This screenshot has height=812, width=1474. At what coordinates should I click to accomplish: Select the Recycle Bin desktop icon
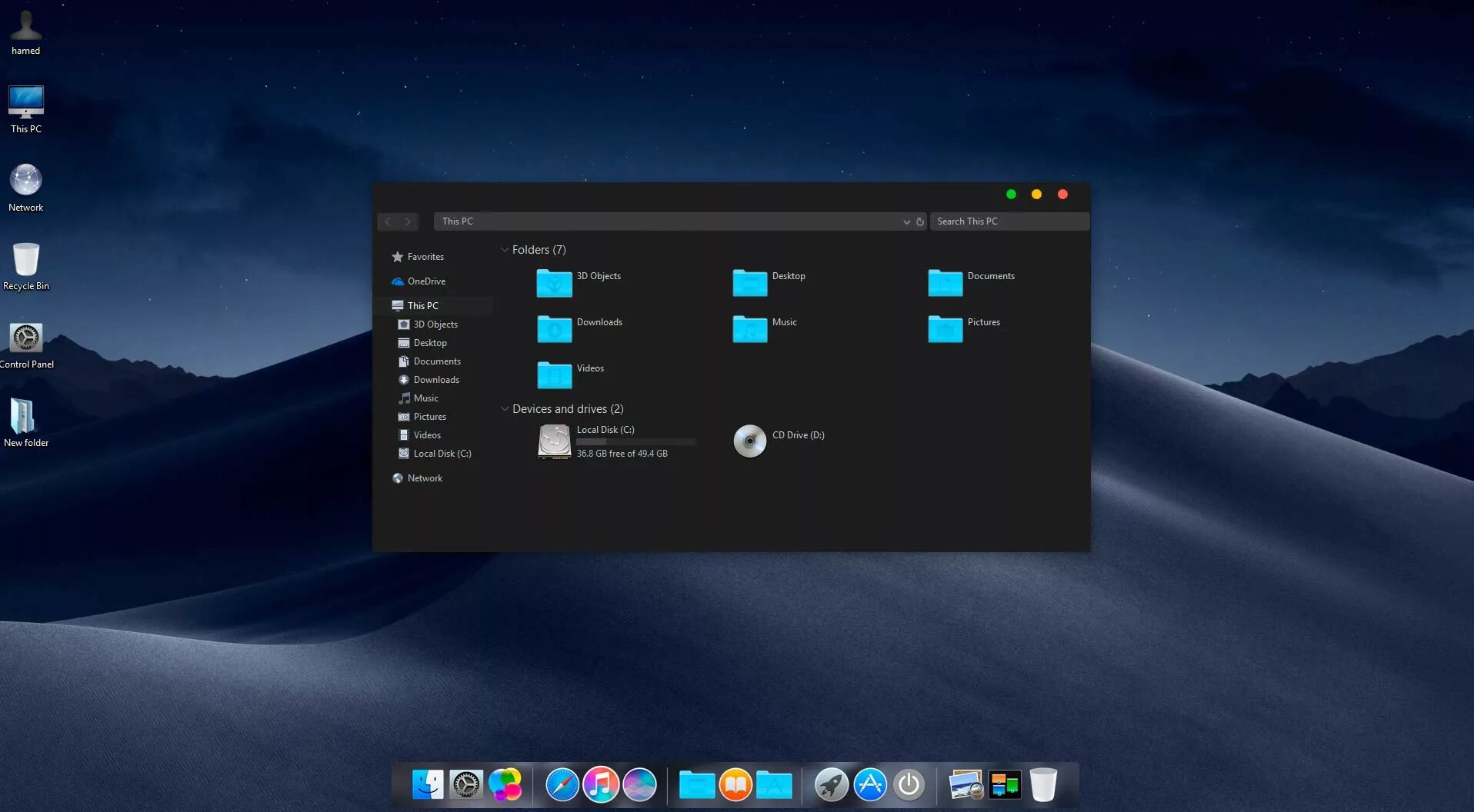click(x=26, y=267)
